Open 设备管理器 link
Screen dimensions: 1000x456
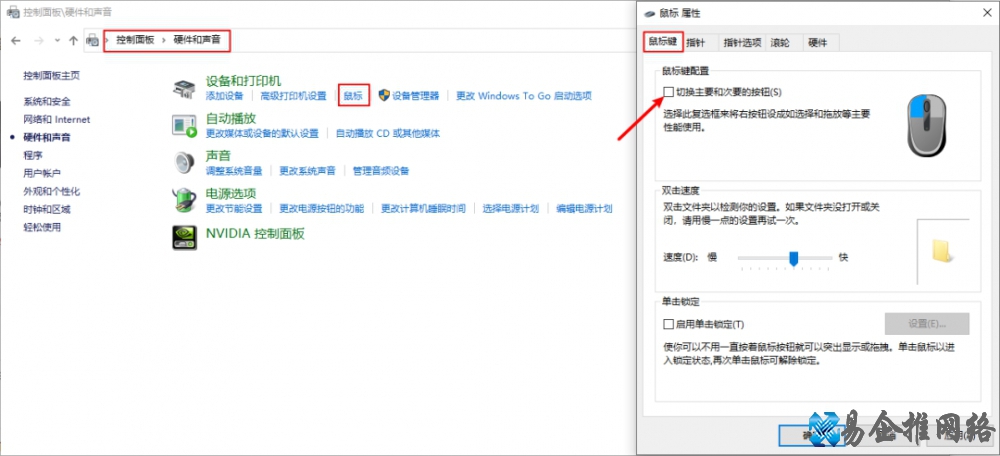click(x=416, y=96)
